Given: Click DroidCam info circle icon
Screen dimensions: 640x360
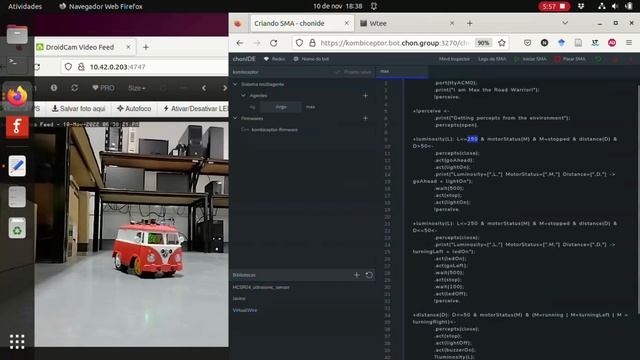Looking at the screenshot, I should click(54, 88).
